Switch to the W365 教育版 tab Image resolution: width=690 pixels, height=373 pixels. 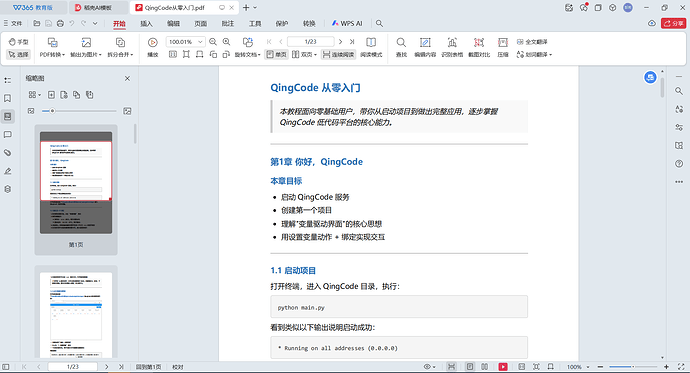(x=33, y=7)
